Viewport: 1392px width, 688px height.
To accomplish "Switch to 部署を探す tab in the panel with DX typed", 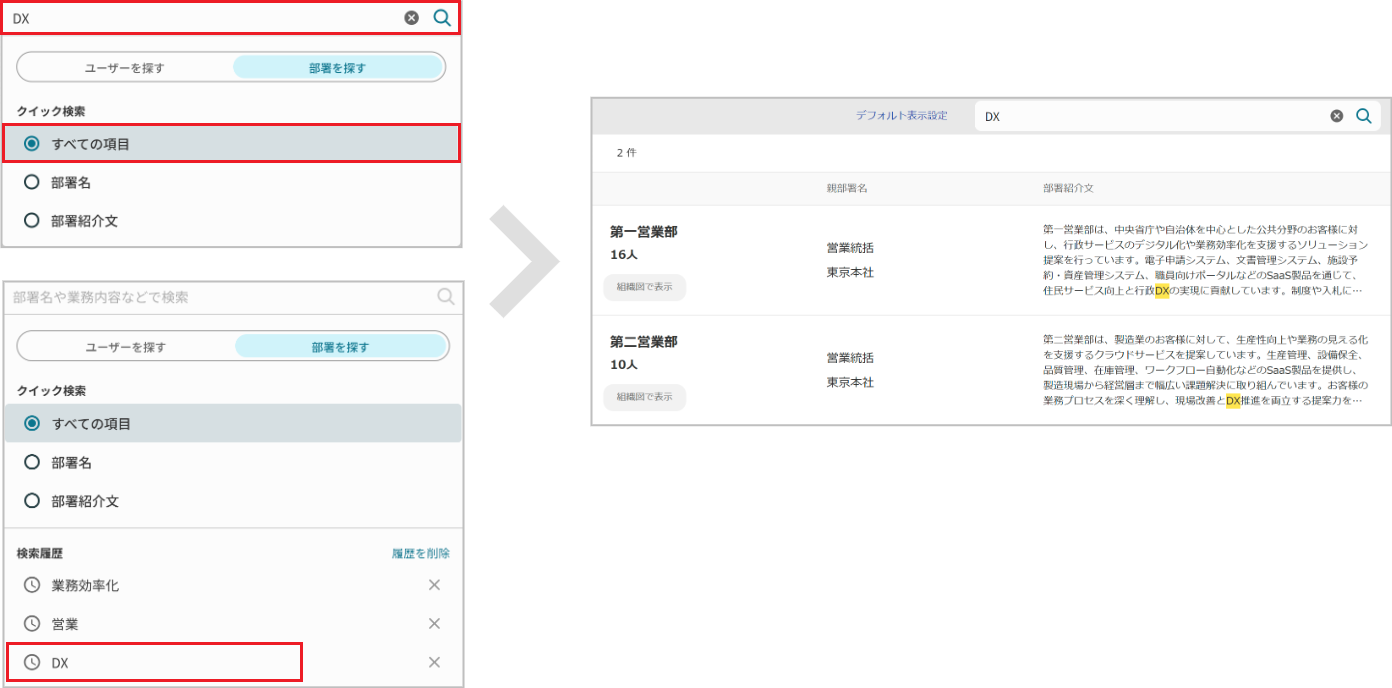I will coord(338,68).
